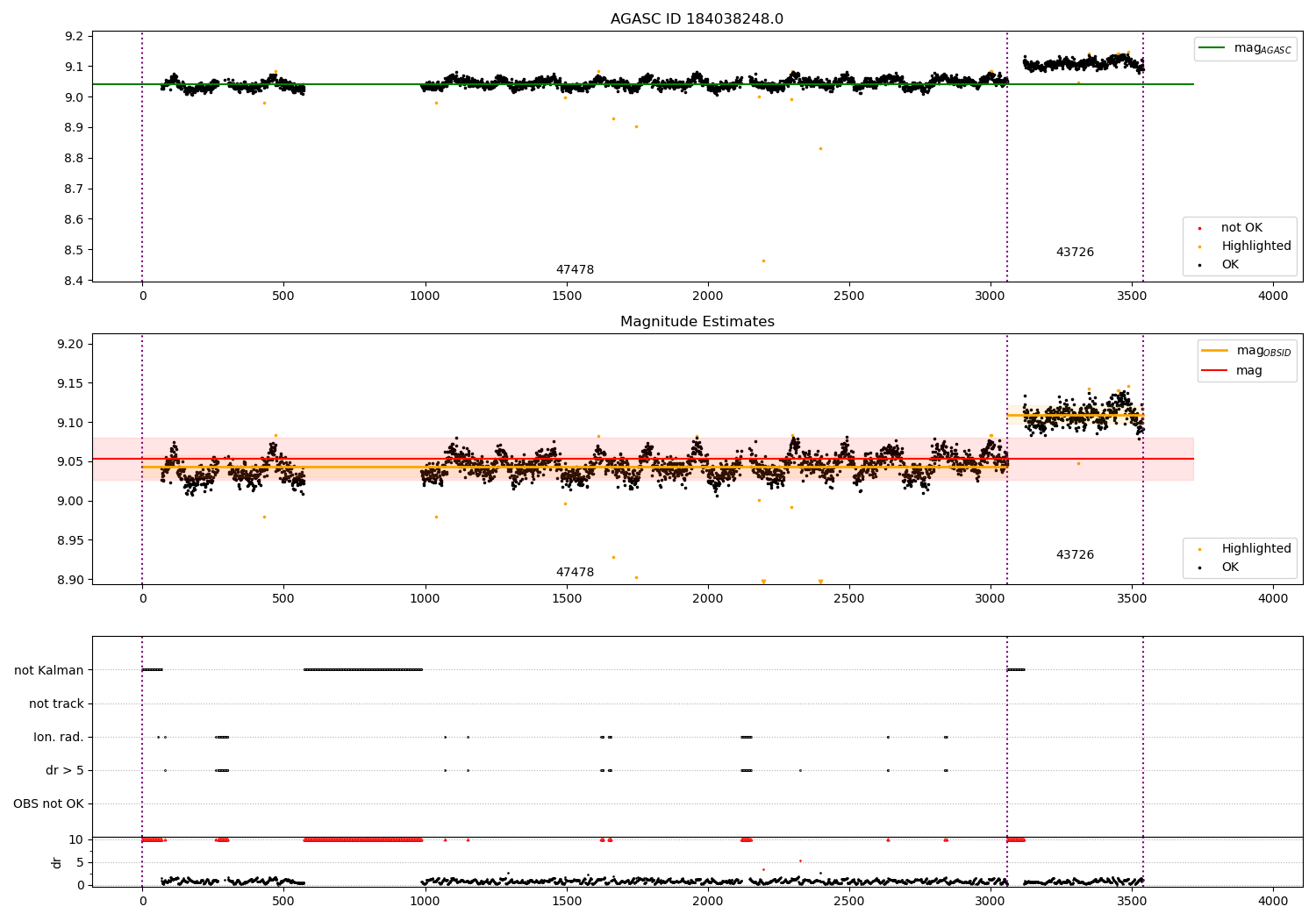Click the 'OBS not OK' axis label
The width and height of the screenshot is (1316, 921).
48,803
